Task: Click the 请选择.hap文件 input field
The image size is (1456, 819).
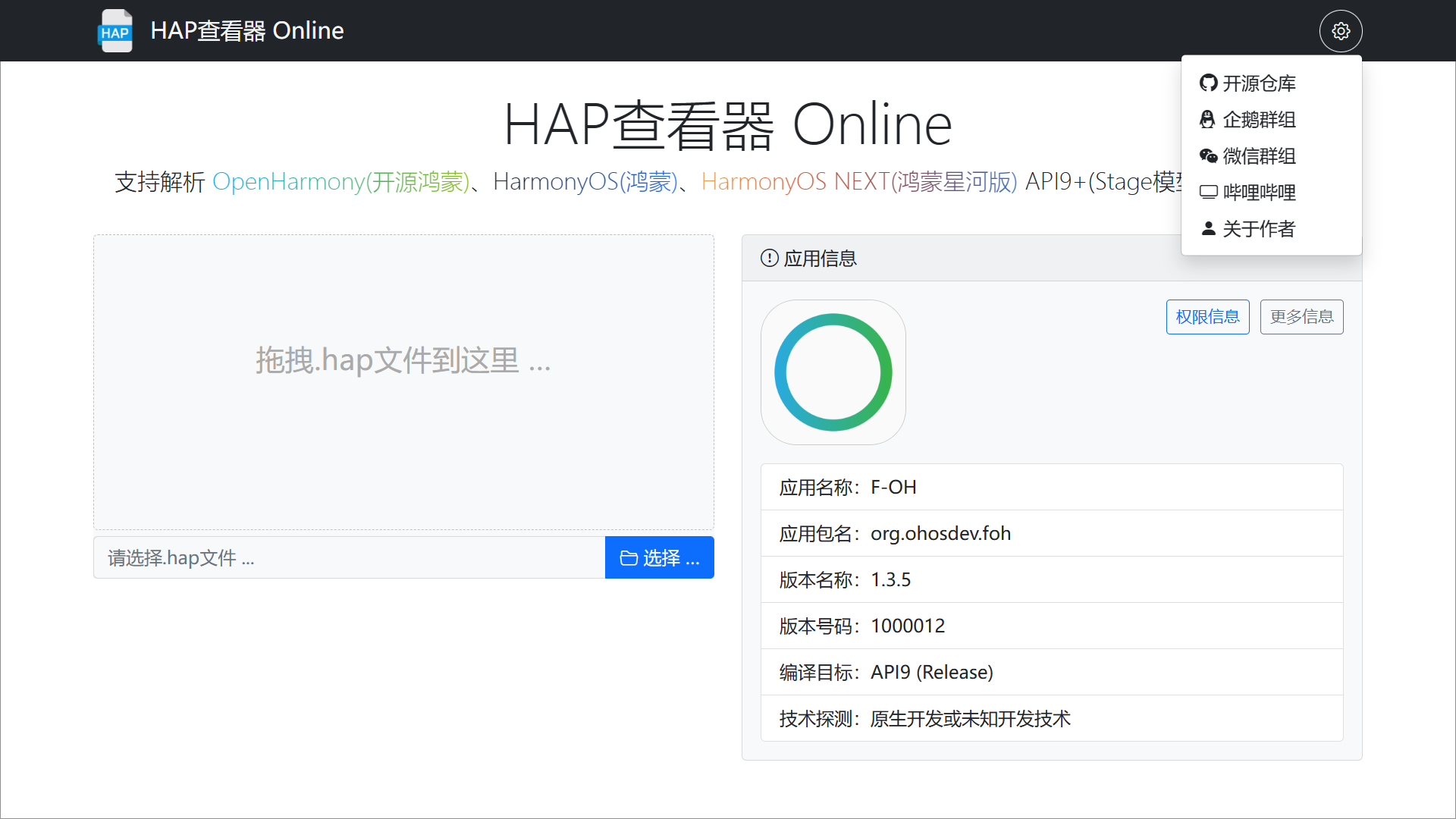Action: [349, 557]
